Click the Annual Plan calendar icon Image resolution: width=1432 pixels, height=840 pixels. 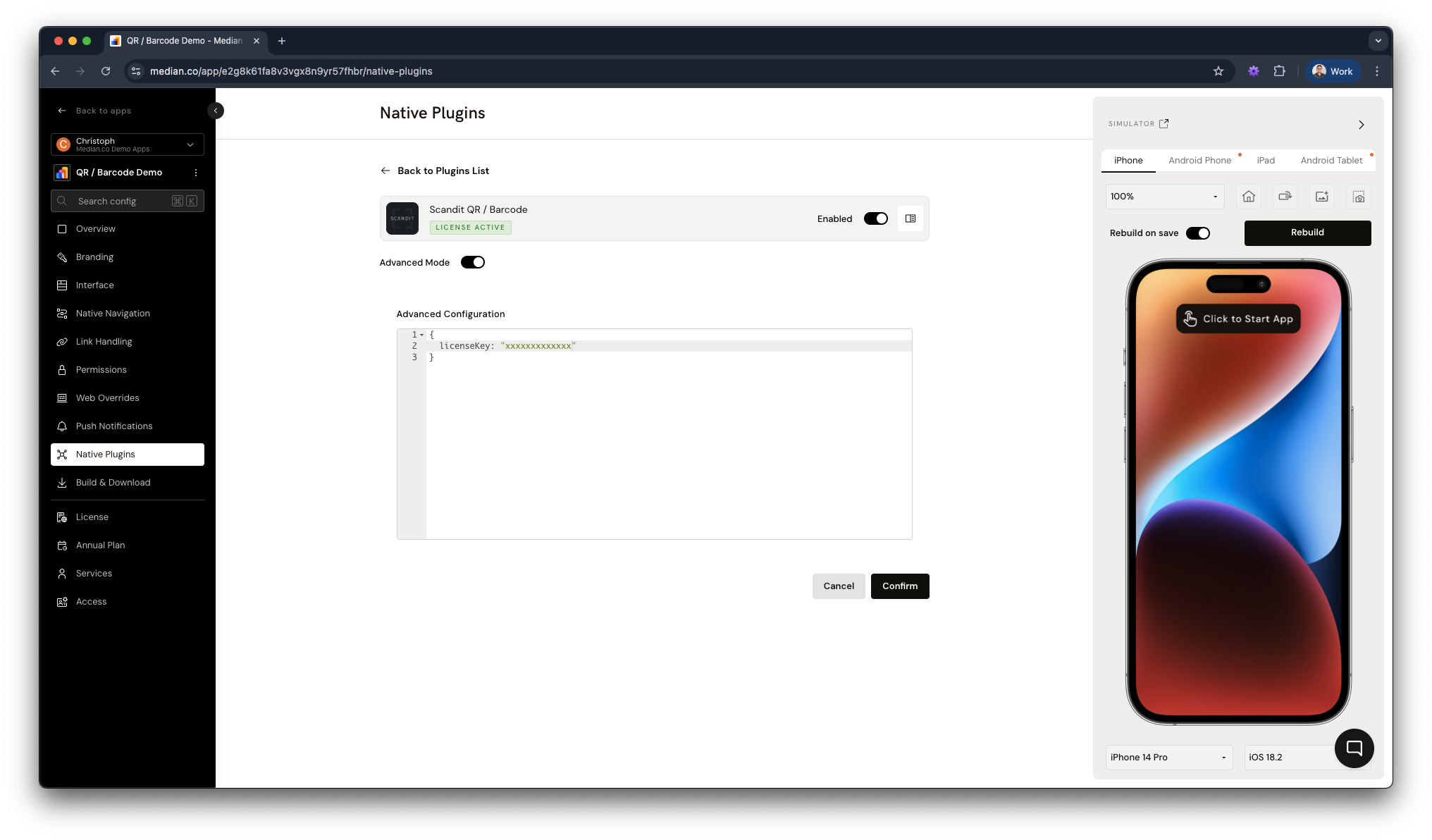[62, 545]
